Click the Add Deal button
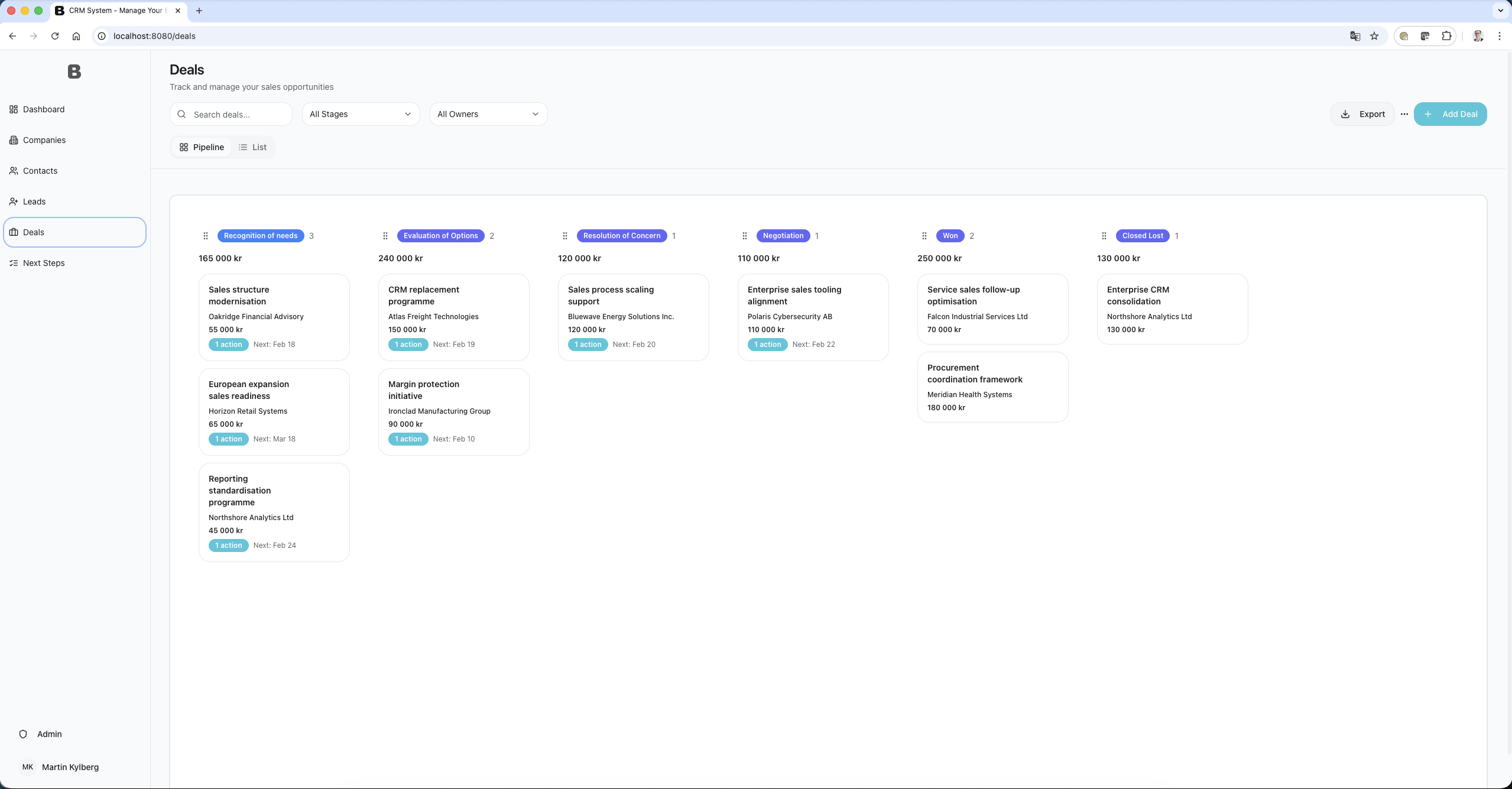Viewport: 1512px width, 789px height. tap(1450, 114)
